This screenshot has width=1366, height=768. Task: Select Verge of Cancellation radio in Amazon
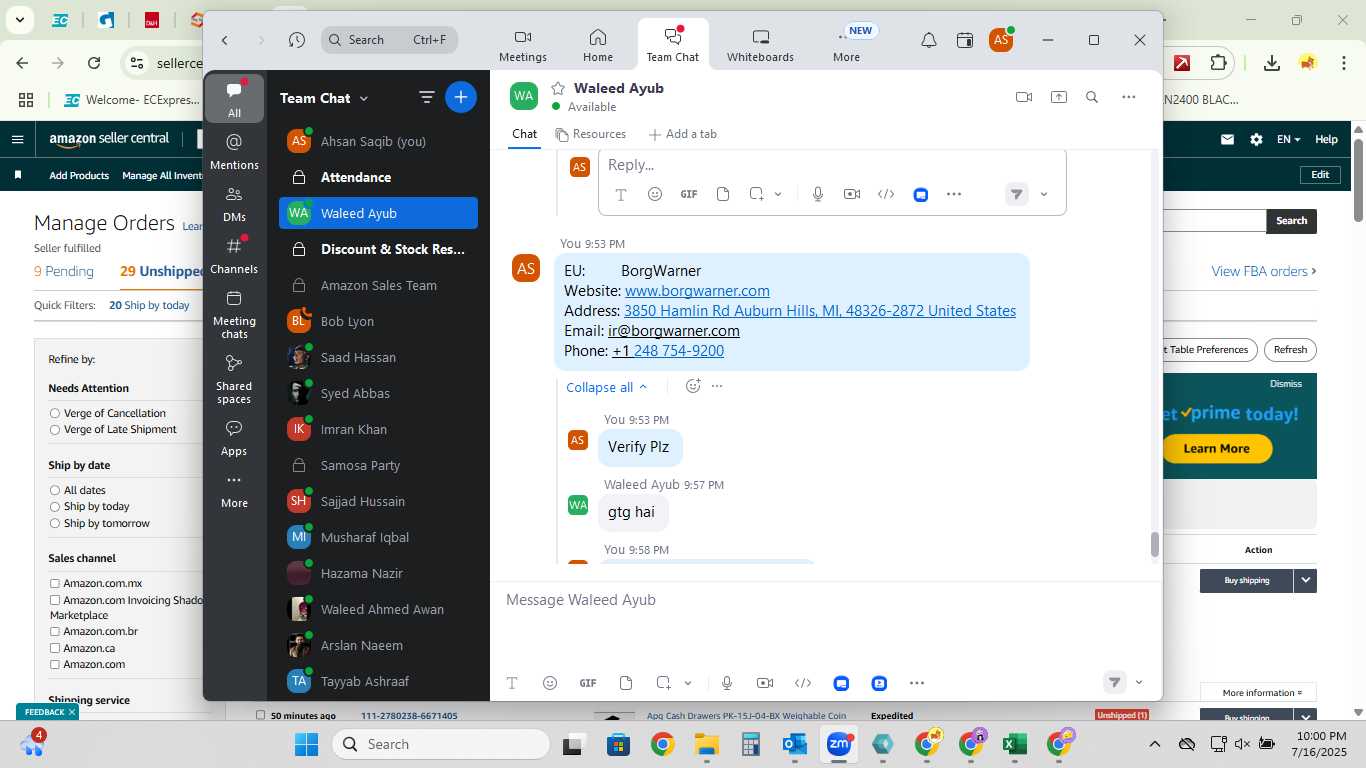(x=55, y=413)
